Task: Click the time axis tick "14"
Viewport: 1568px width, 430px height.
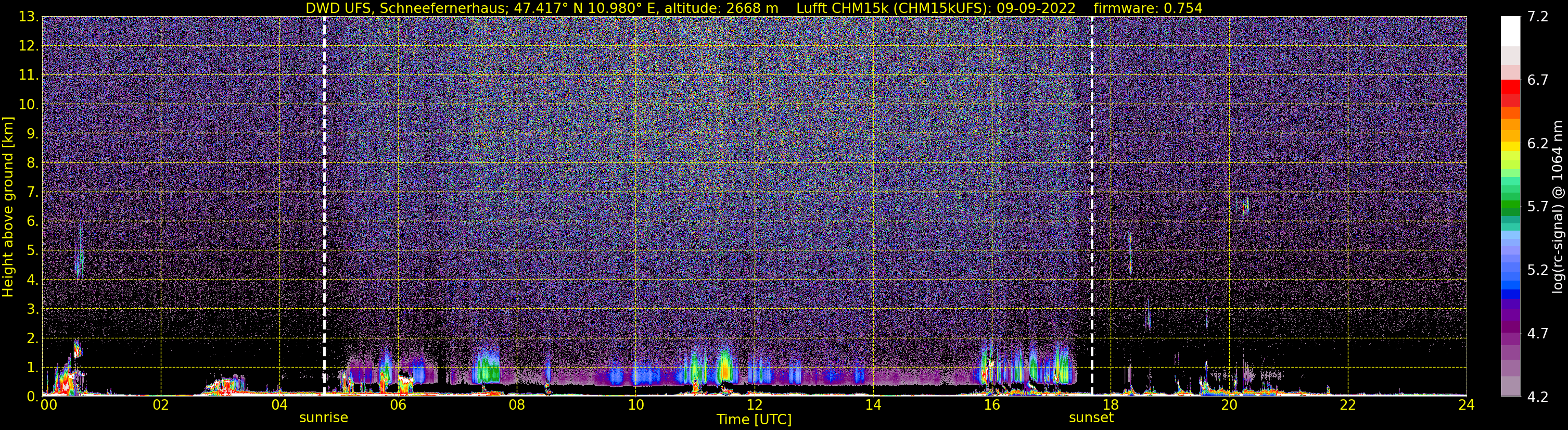Action: pyautogui.click(x=873, y=405)
